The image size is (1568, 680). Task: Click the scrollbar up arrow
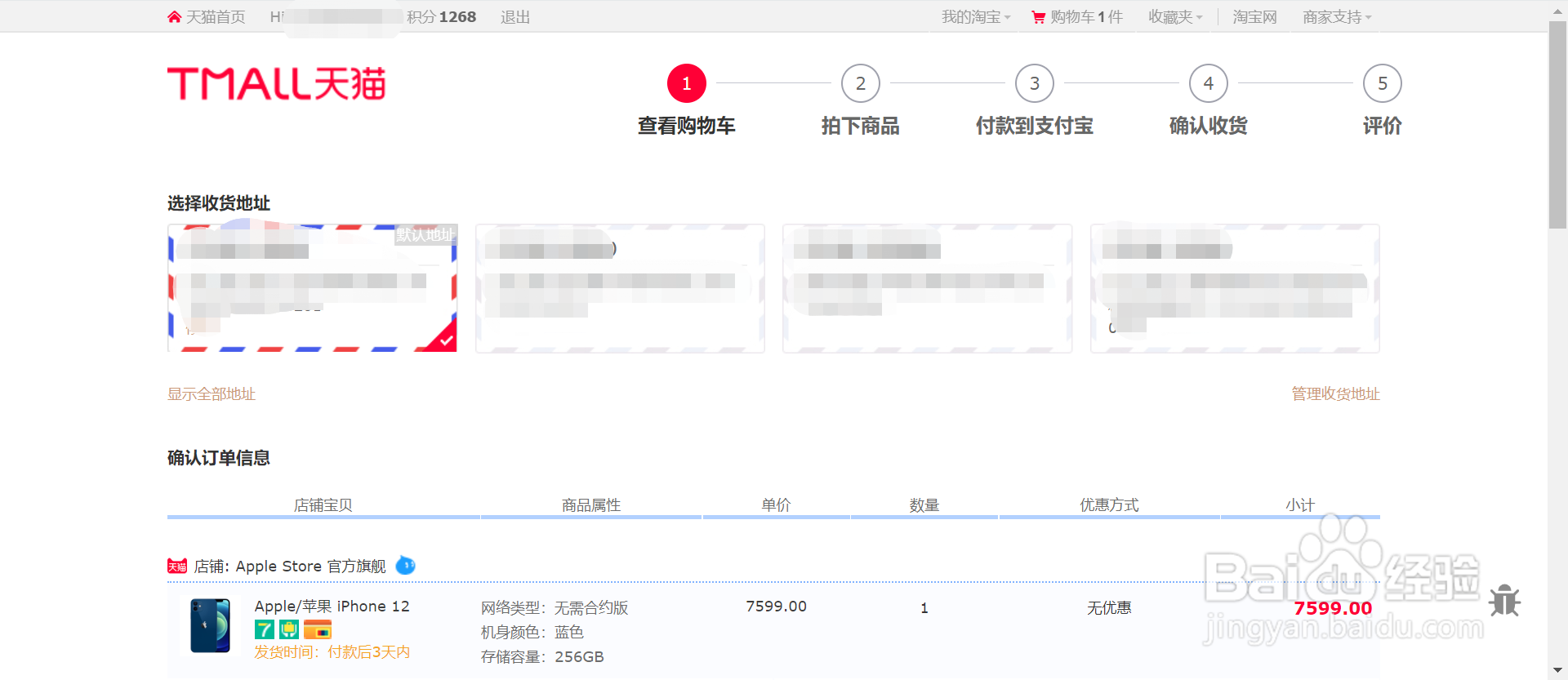pyautogui.click(x=1557, y=10)
